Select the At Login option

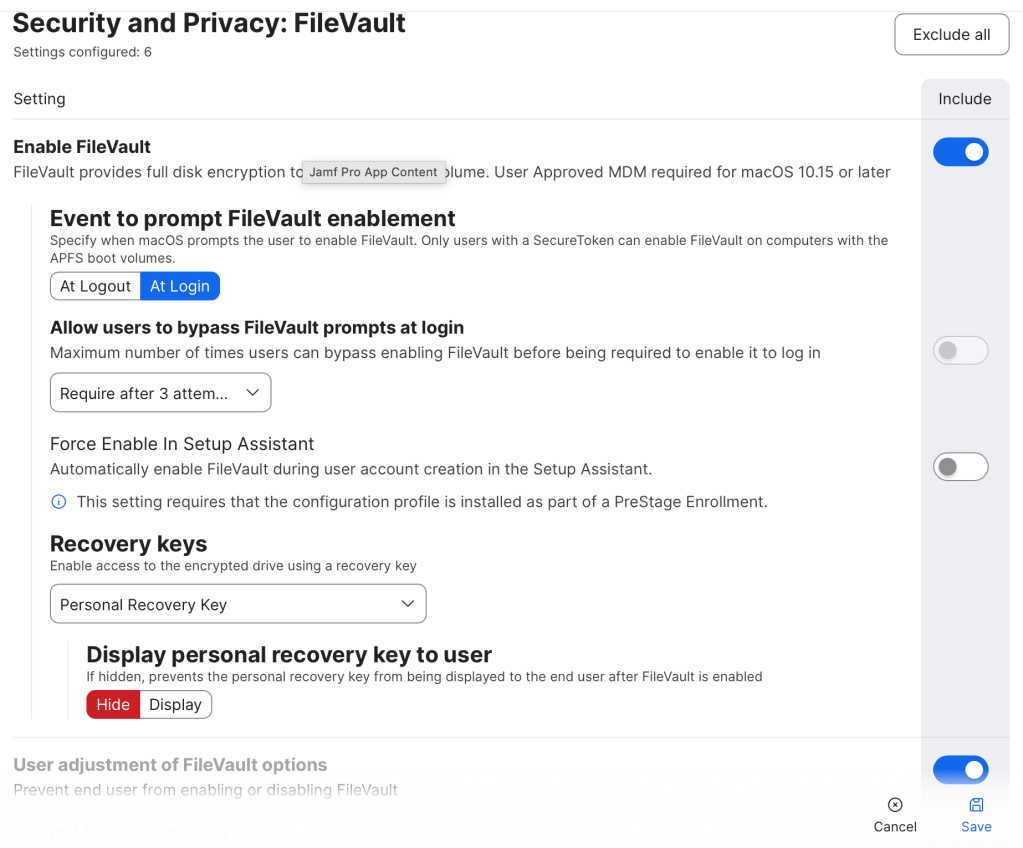point(180,286)
